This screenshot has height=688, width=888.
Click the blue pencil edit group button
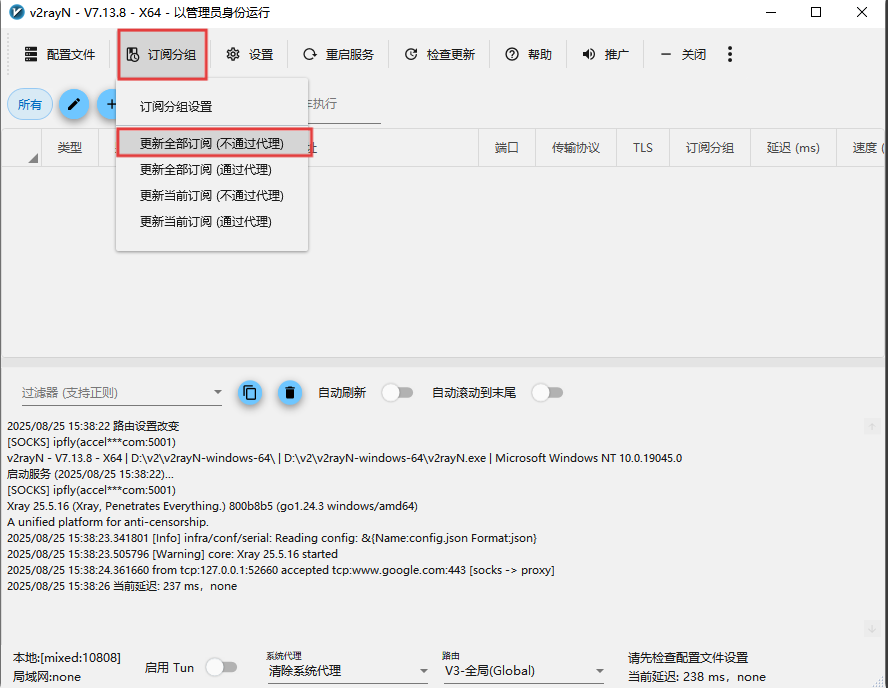coord(74,104)
